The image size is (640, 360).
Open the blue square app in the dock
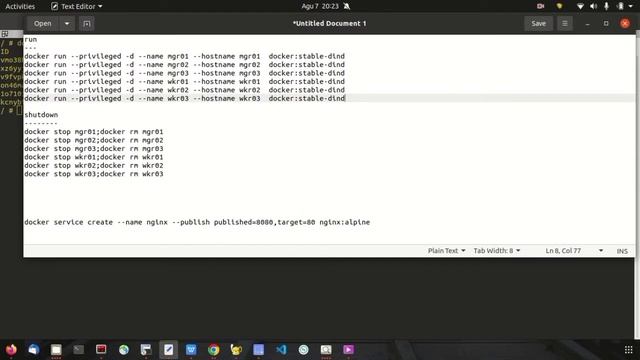pyautogui.click(x=258, y=350)
